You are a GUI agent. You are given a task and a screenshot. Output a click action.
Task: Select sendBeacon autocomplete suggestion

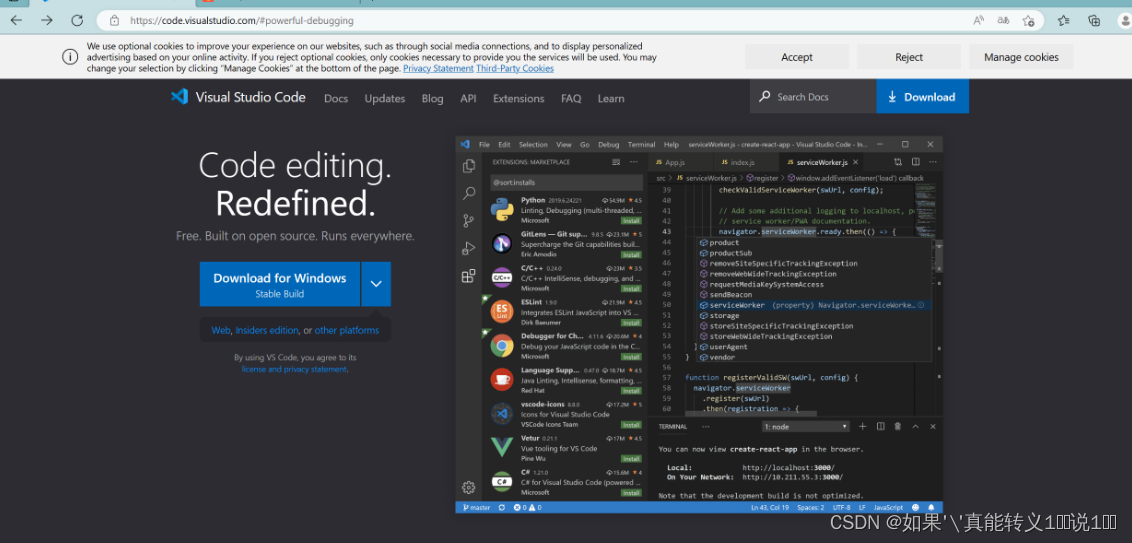(814, 295)
